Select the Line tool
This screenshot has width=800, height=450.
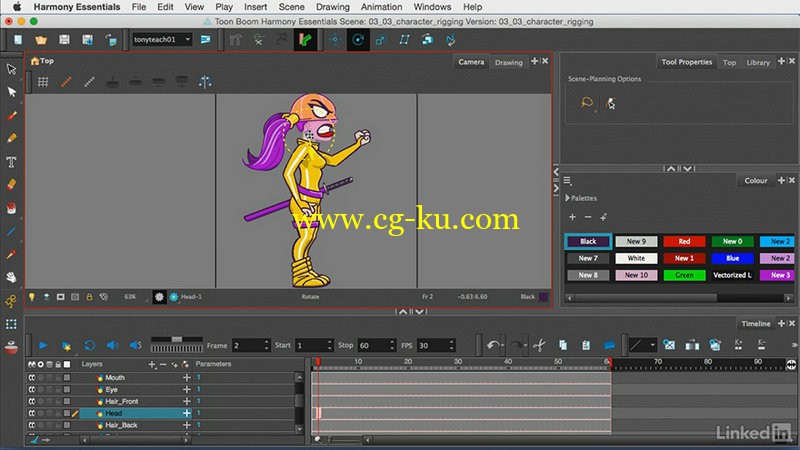11,231
